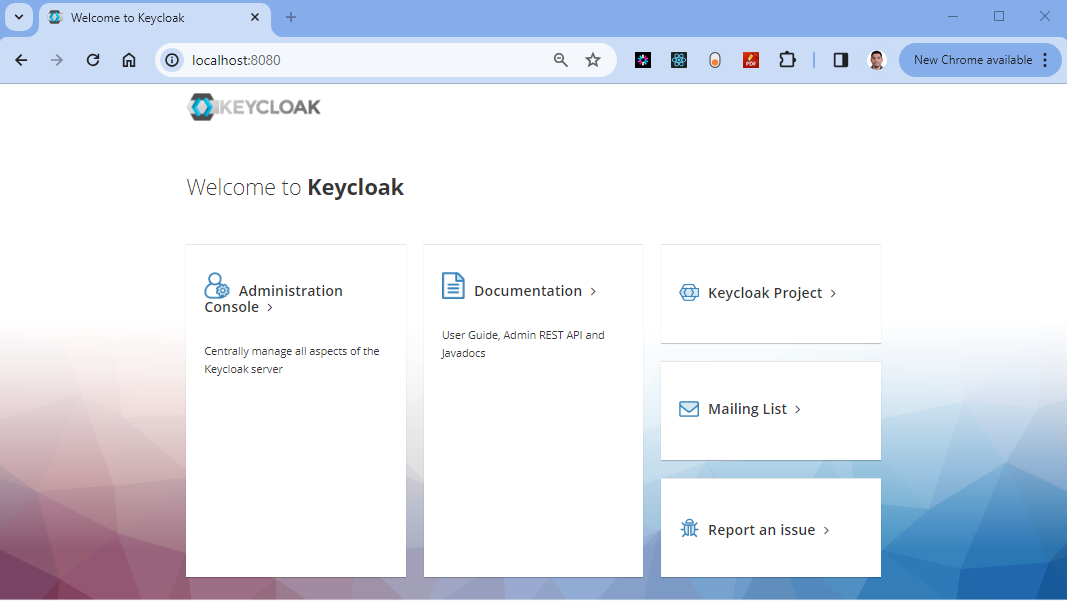Screen dimensions: 1067x601
Task: Open the React Developer Tools extension
Action: point(679,60)
